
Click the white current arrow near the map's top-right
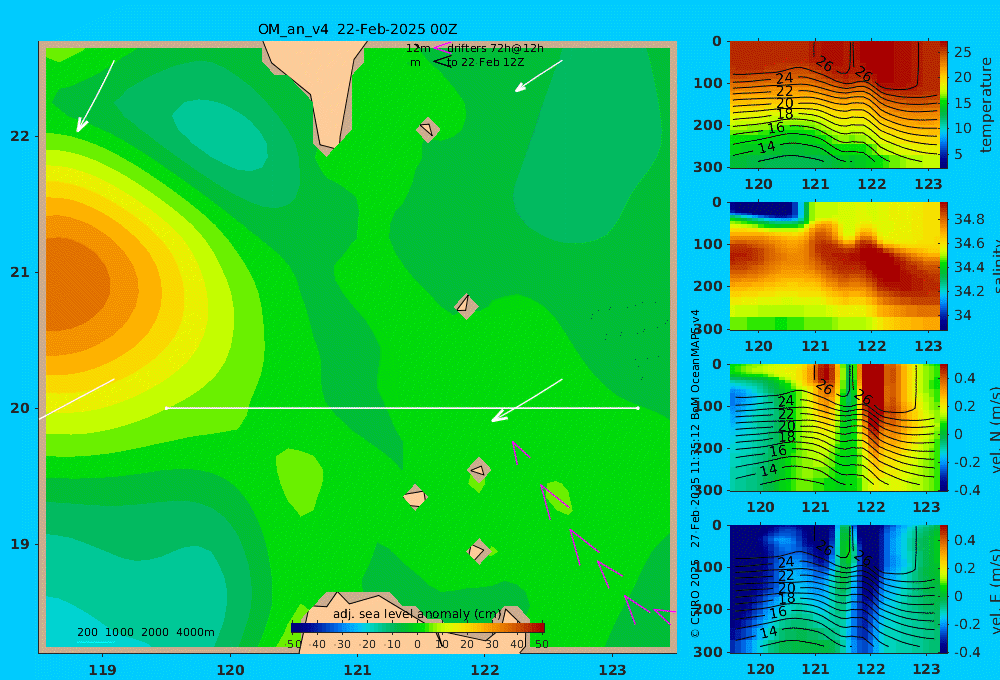pyautogui.click(x=539, y=76)
